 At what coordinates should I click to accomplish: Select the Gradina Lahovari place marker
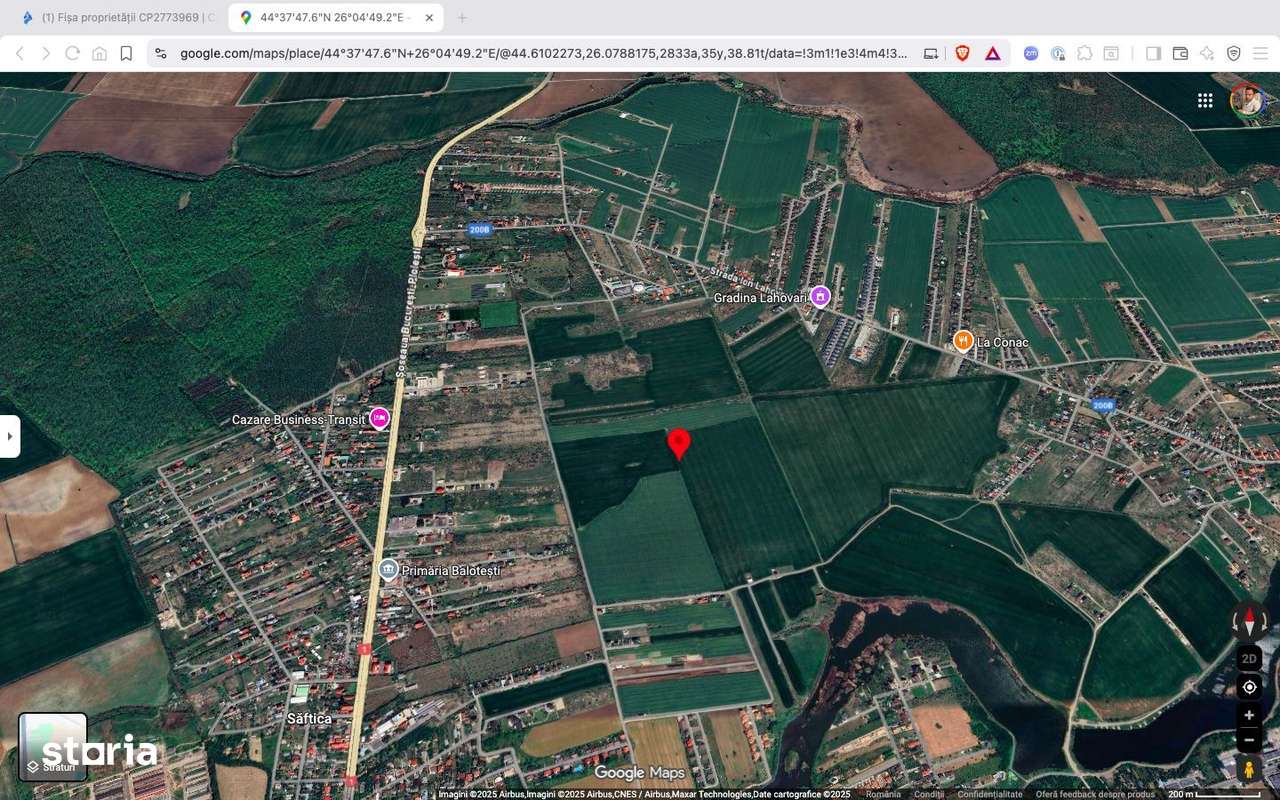822,296
